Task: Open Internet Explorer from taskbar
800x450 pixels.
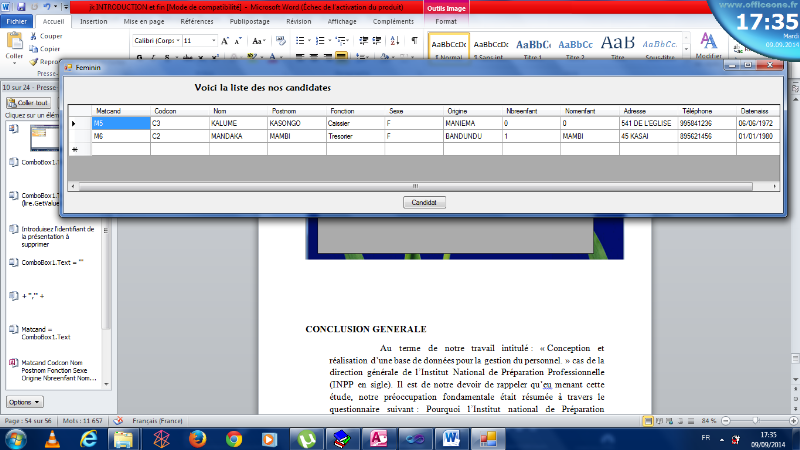Action: [88, 438]
